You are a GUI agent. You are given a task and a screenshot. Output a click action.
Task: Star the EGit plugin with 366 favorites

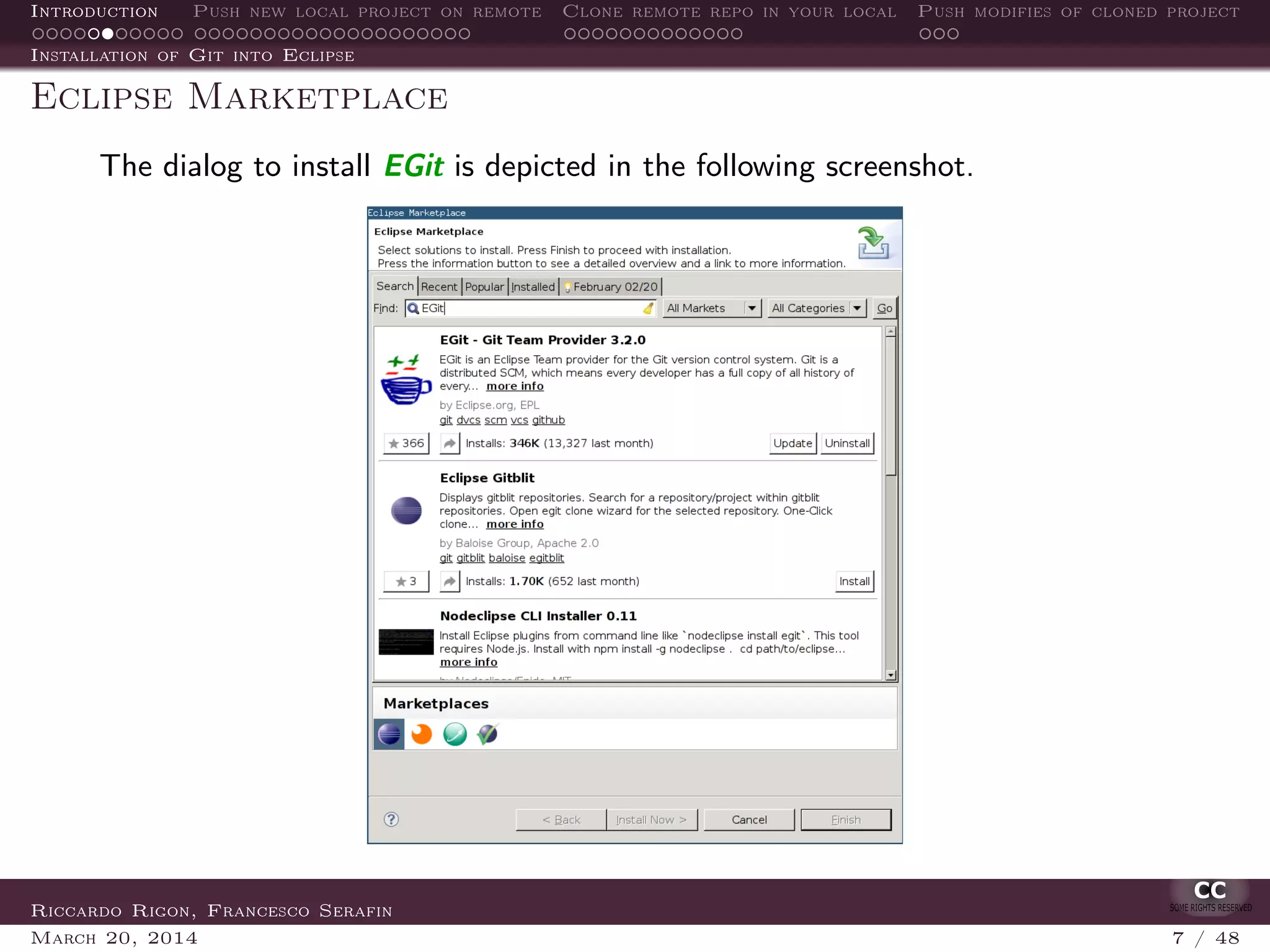click(406, 443)
